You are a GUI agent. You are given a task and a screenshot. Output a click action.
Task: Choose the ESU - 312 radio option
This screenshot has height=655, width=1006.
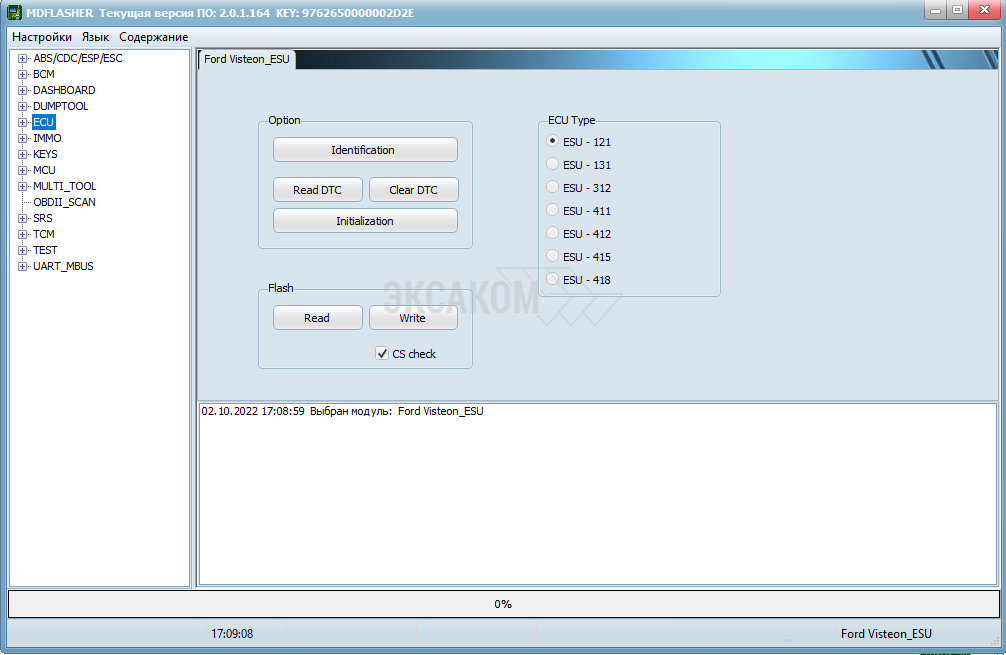553,188
